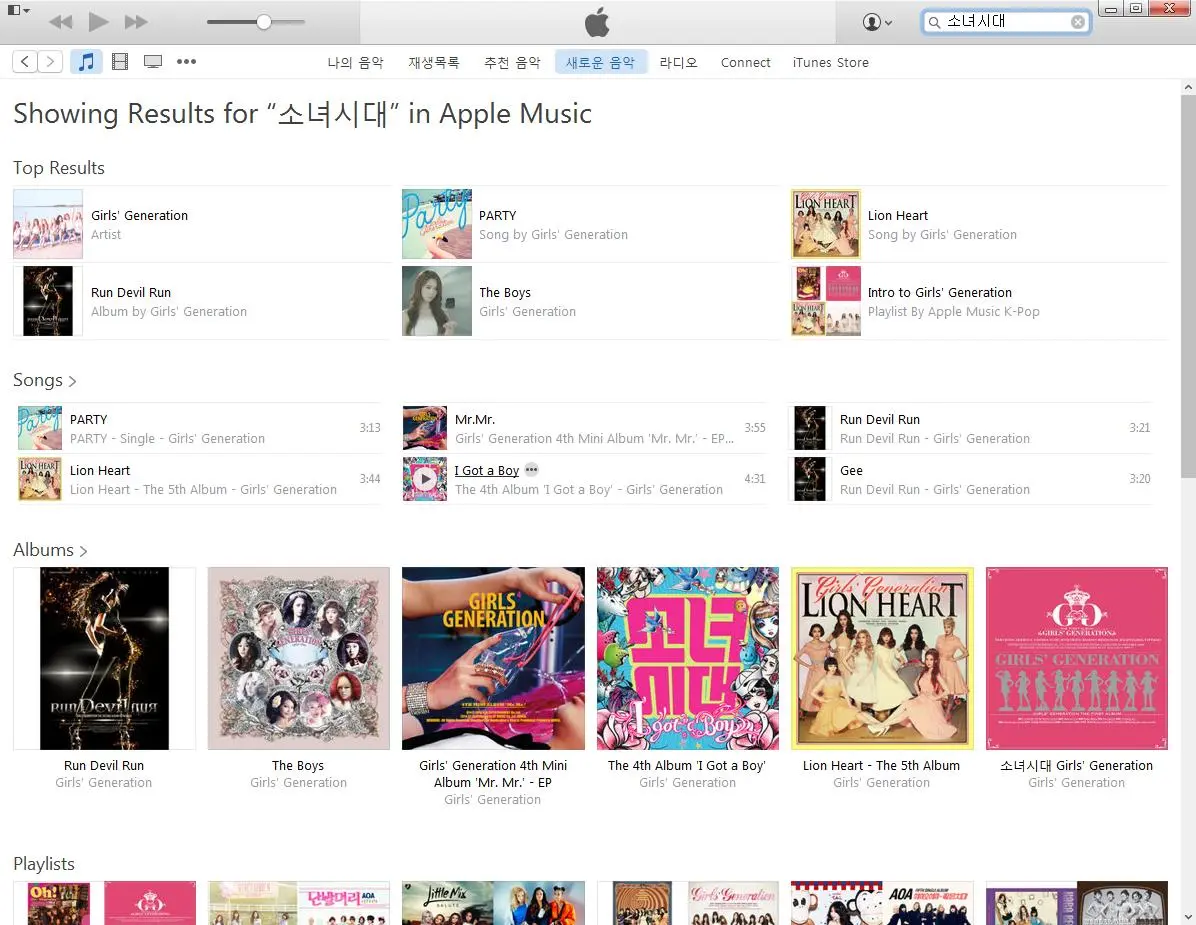
Task: Open the Mr. Mr. EP album cover
Action: (x=494, y=658)
